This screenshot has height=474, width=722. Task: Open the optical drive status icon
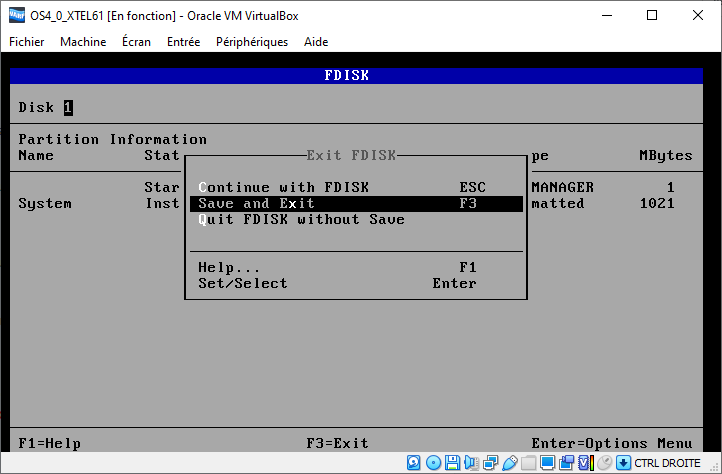point(433,463)
